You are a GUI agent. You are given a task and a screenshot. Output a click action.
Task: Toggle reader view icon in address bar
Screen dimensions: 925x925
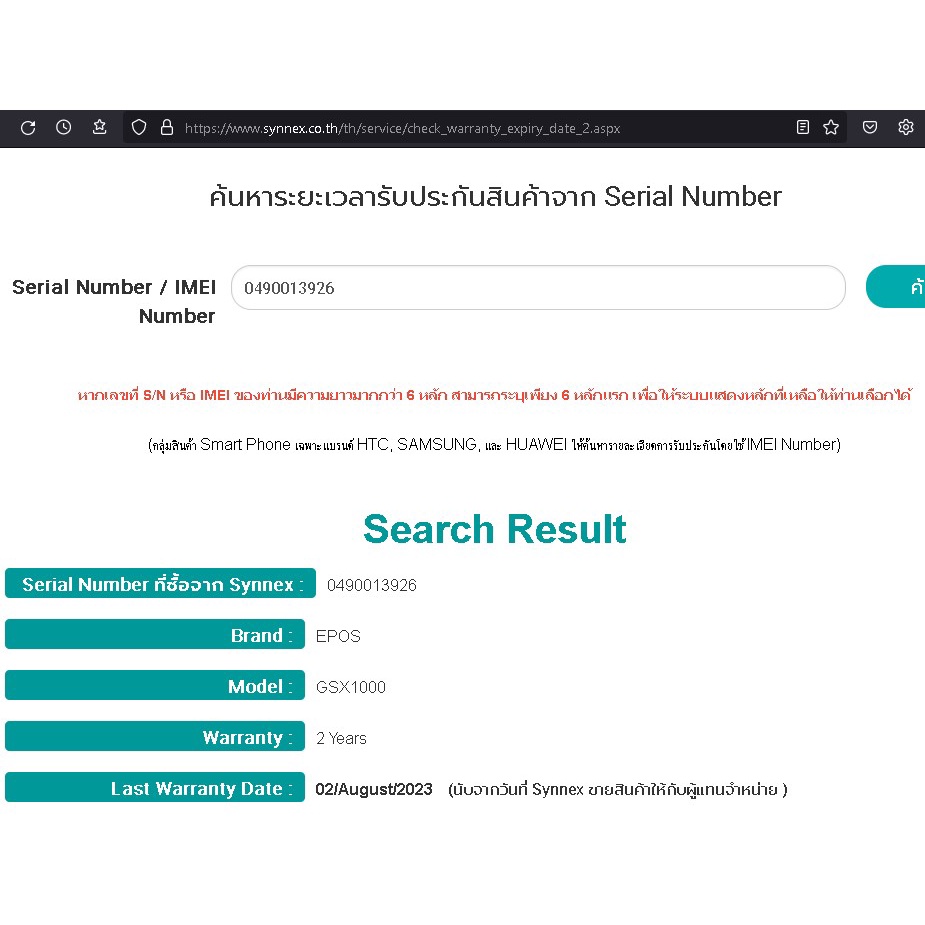click(x=802, y=127)
